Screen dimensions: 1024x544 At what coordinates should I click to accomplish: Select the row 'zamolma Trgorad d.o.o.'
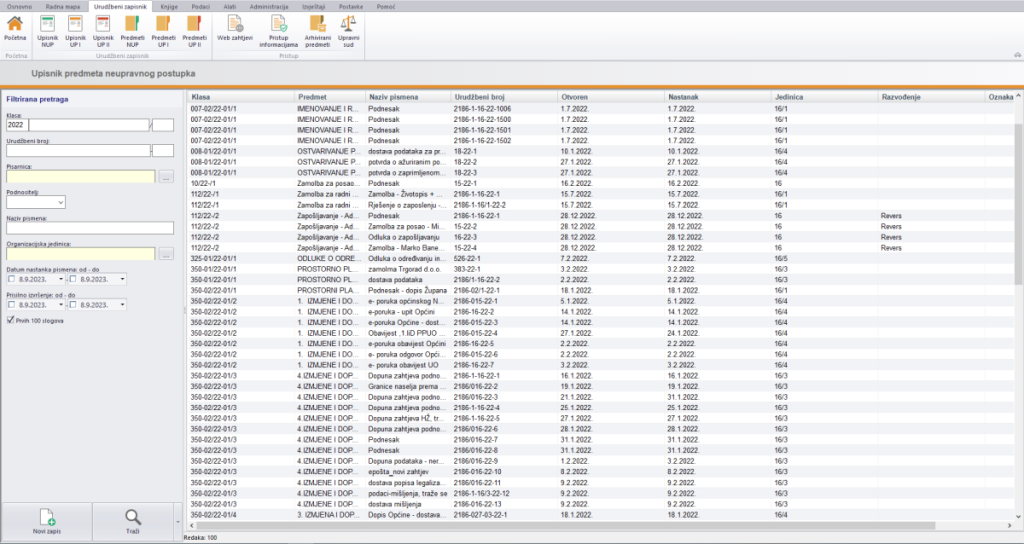[x=601, y=269]
